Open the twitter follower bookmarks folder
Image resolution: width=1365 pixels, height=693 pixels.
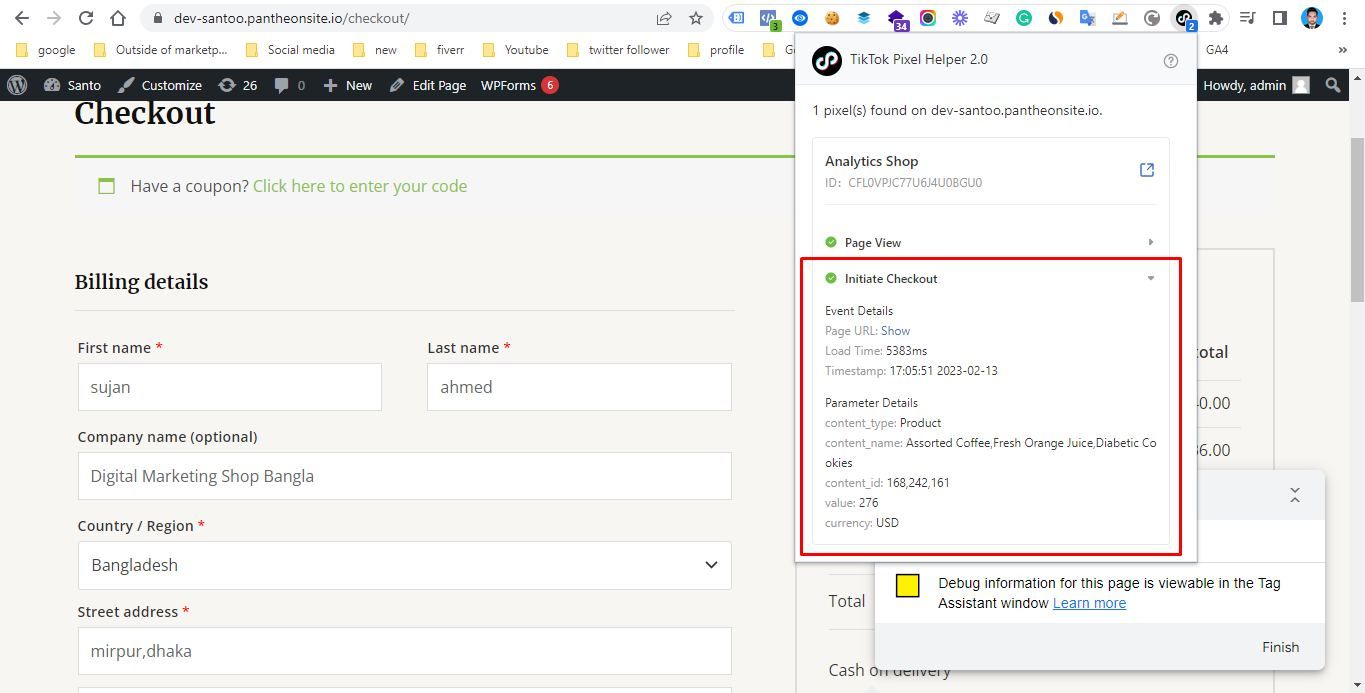(618, 49)
